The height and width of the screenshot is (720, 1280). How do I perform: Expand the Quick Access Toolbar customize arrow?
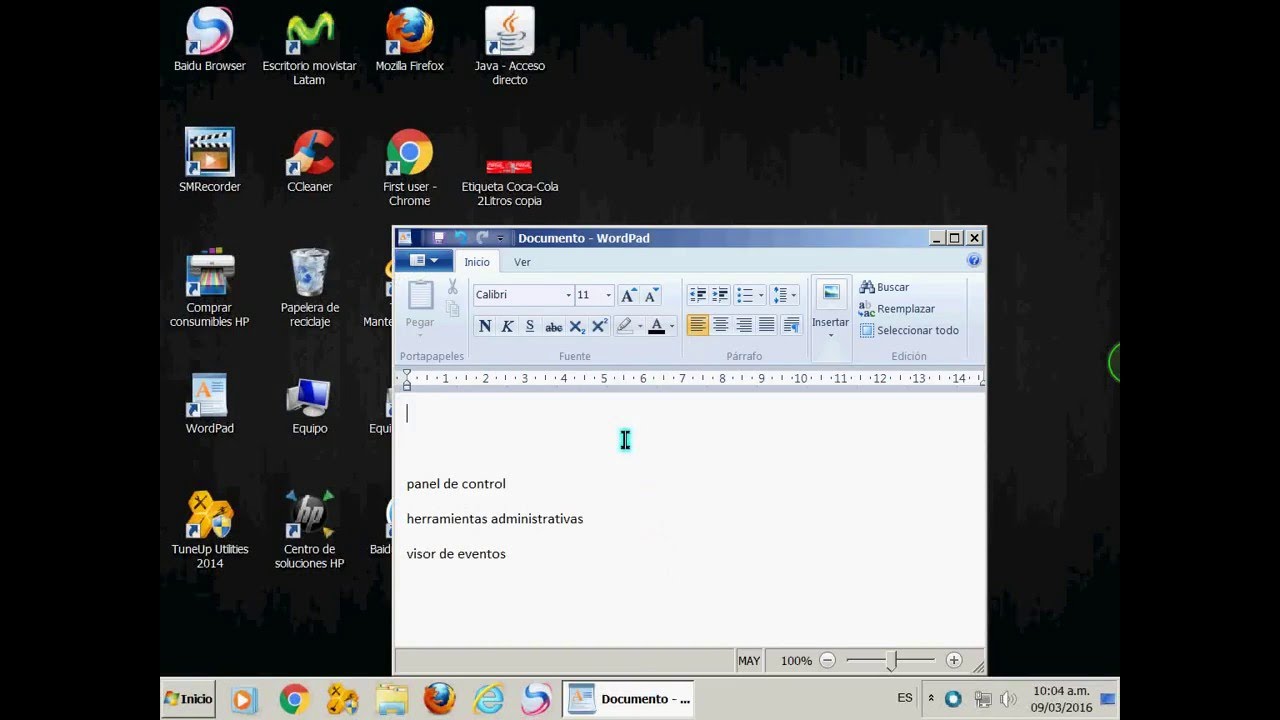pyautogui.click(x=501, y=238)
